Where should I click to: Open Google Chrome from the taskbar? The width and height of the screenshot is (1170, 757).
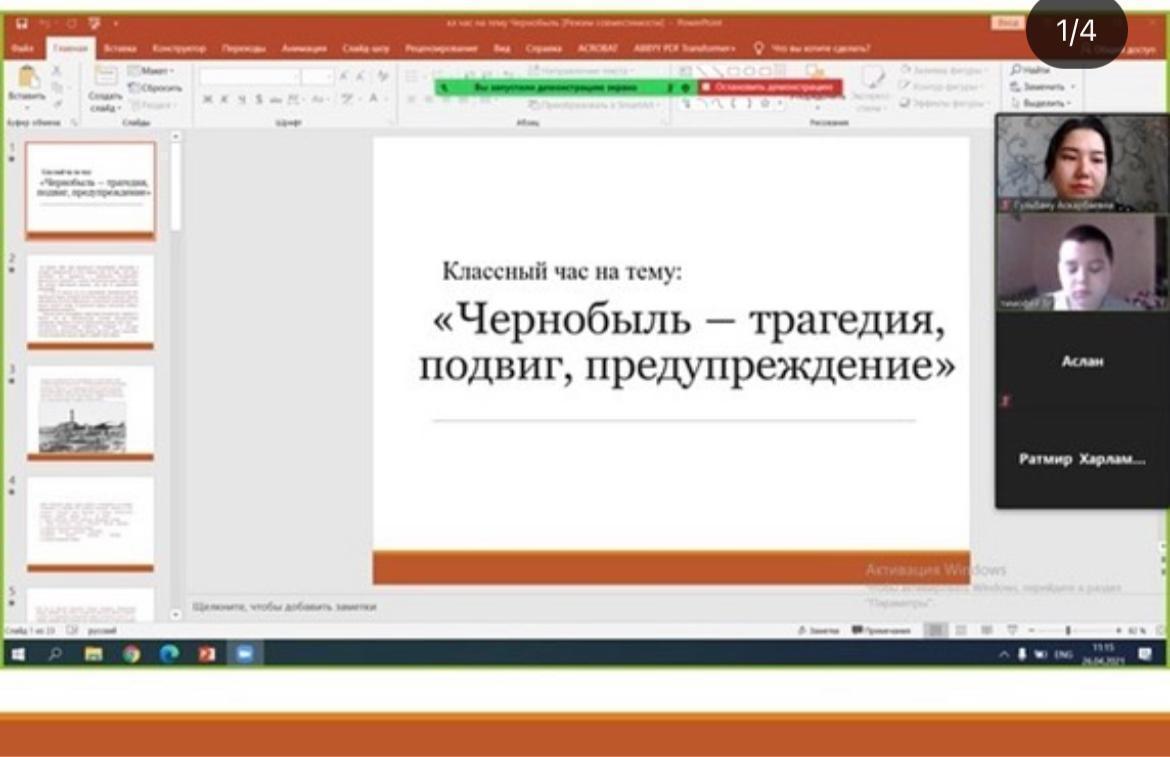[x=132, y=654]
